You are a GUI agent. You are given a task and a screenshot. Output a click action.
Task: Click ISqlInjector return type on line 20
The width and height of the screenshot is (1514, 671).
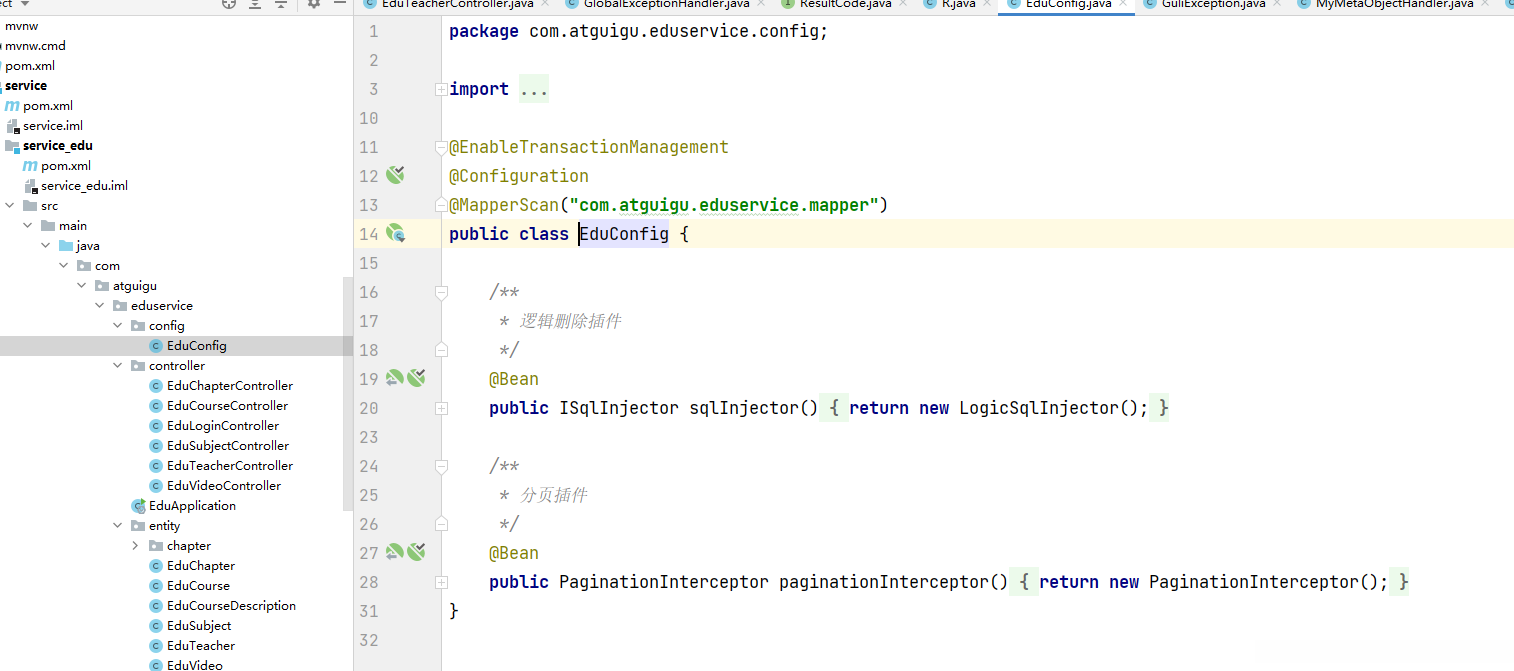[x=619, y=408]
